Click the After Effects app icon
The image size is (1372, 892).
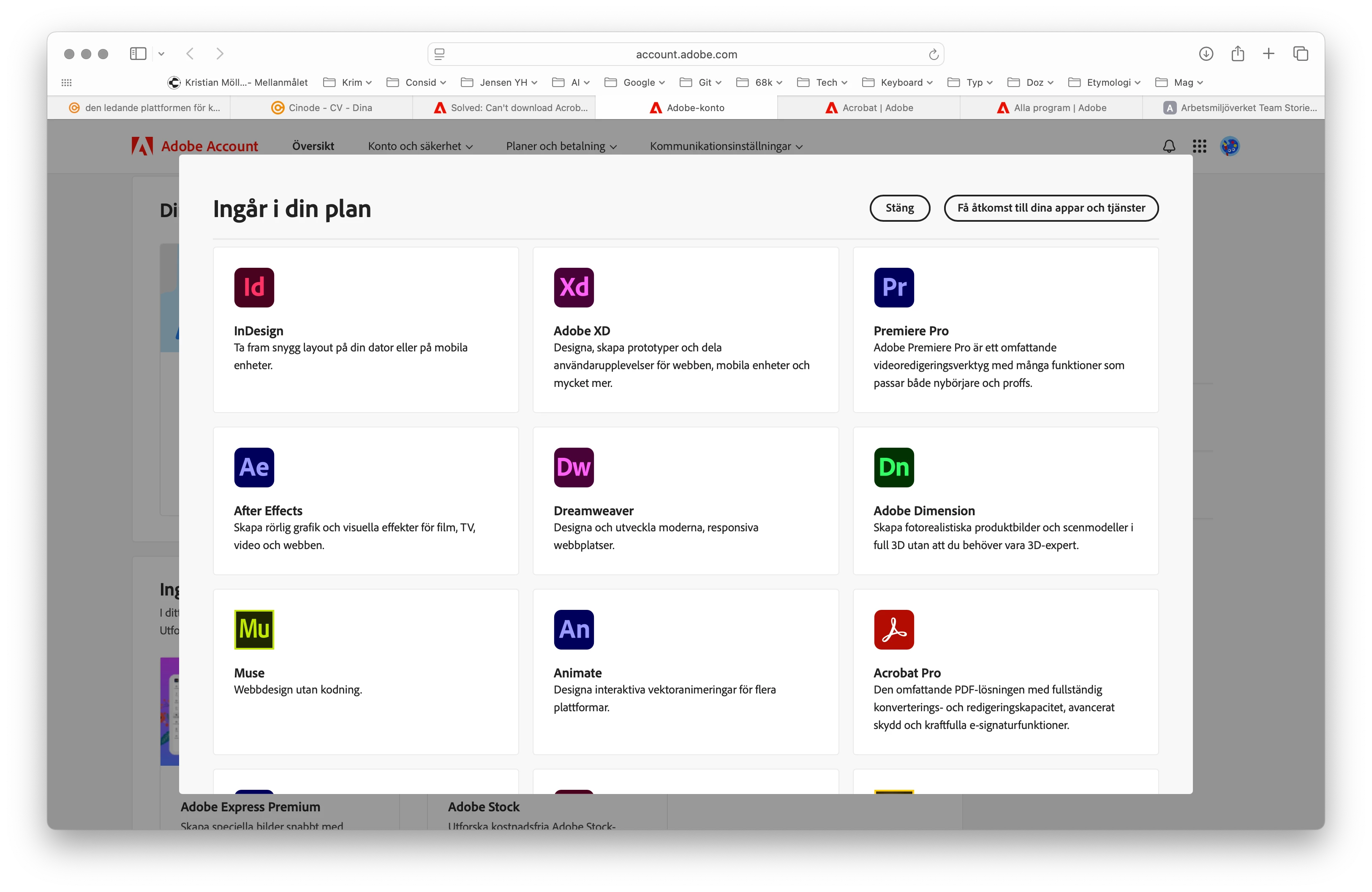click(x=253, y=467)
